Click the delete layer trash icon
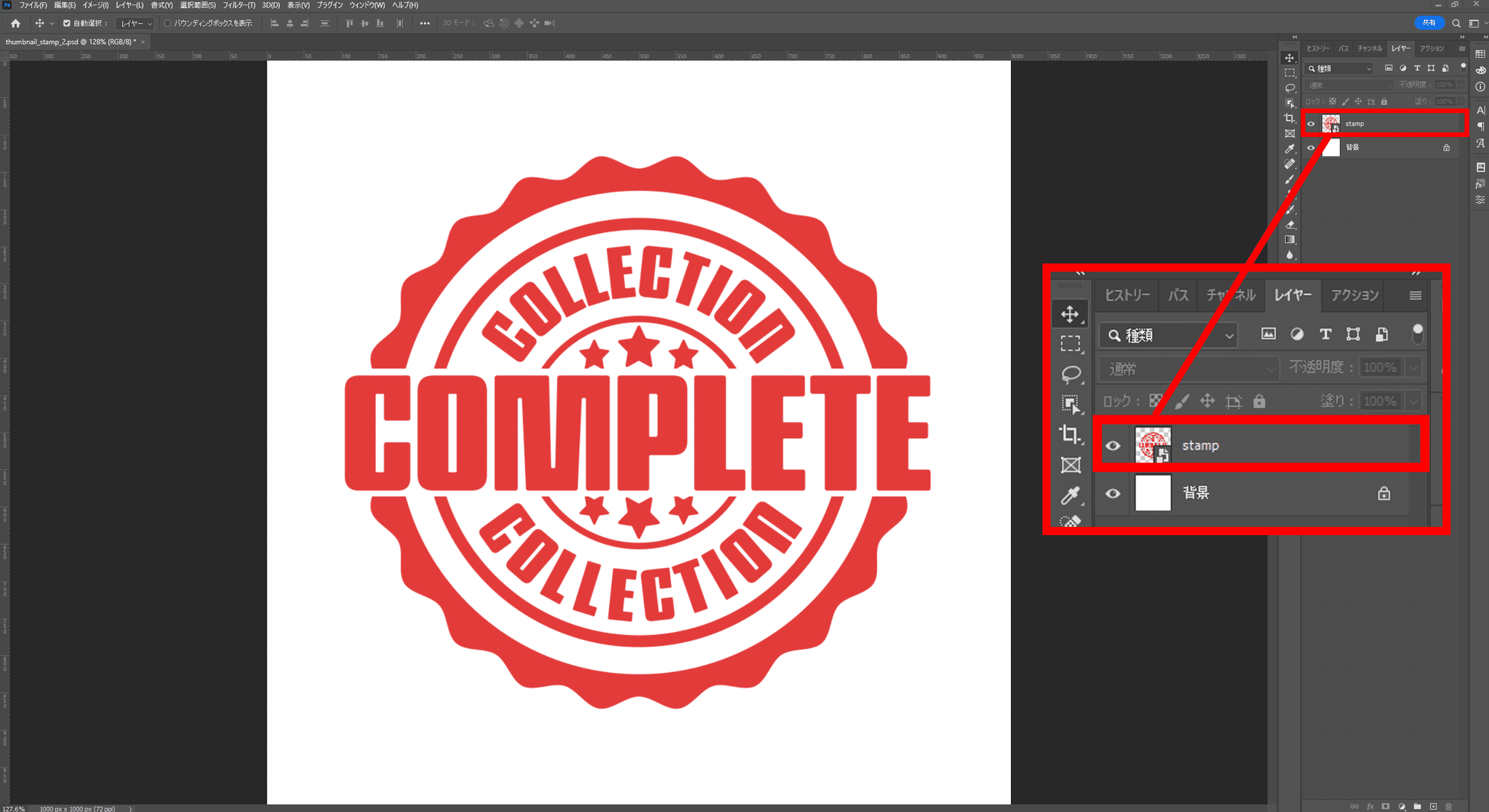 pyautogui.click(x=1449, y=806)
